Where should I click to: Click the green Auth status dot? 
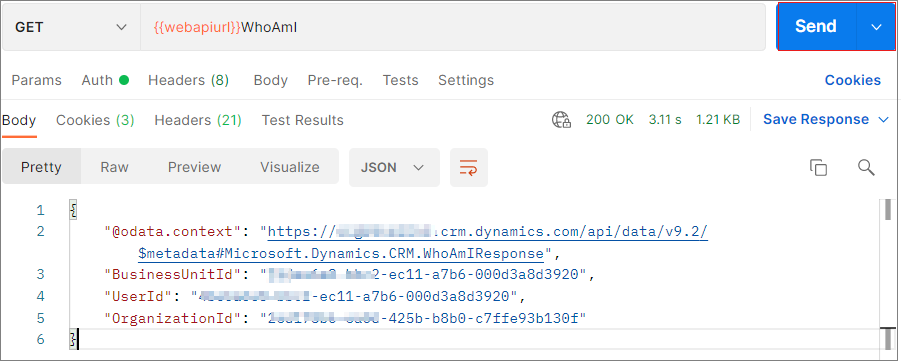[x=124, y=80]
